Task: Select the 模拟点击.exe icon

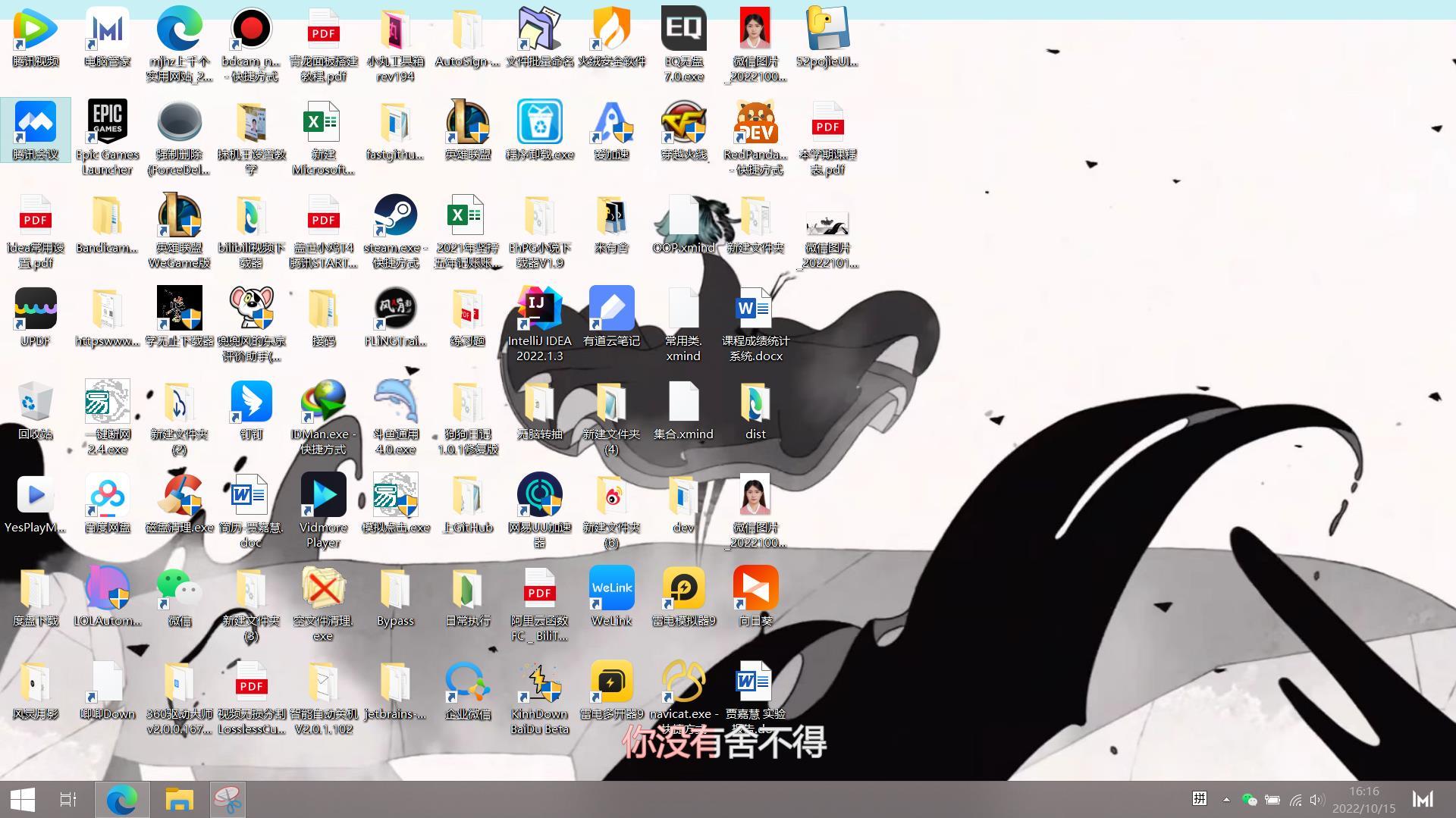Action: 395,503
